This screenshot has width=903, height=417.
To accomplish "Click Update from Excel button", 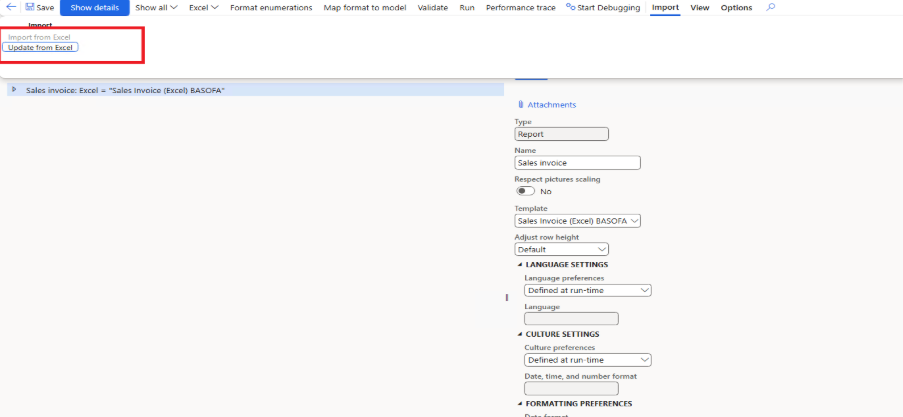I will pos(41,48).
